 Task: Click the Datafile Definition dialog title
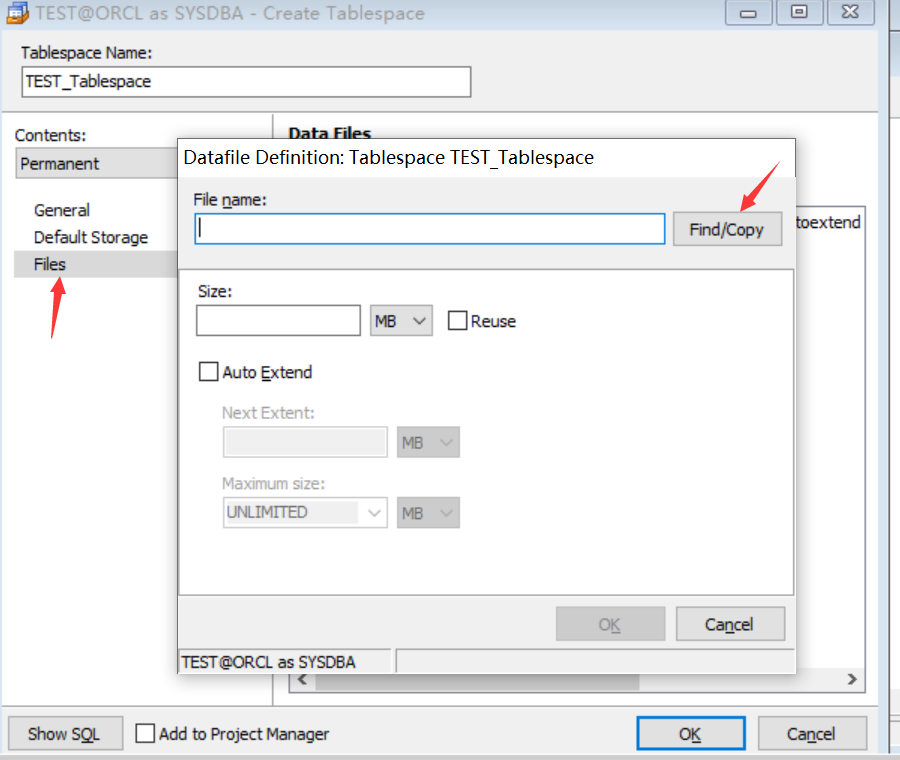(x=389, y=157)
